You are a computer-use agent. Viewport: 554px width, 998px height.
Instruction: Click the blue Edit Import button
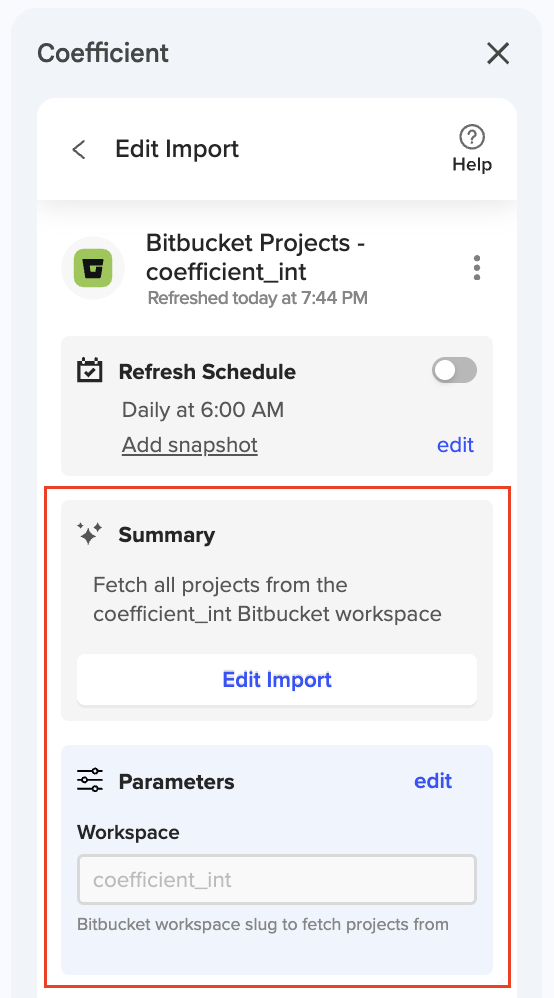coord(277,680)
